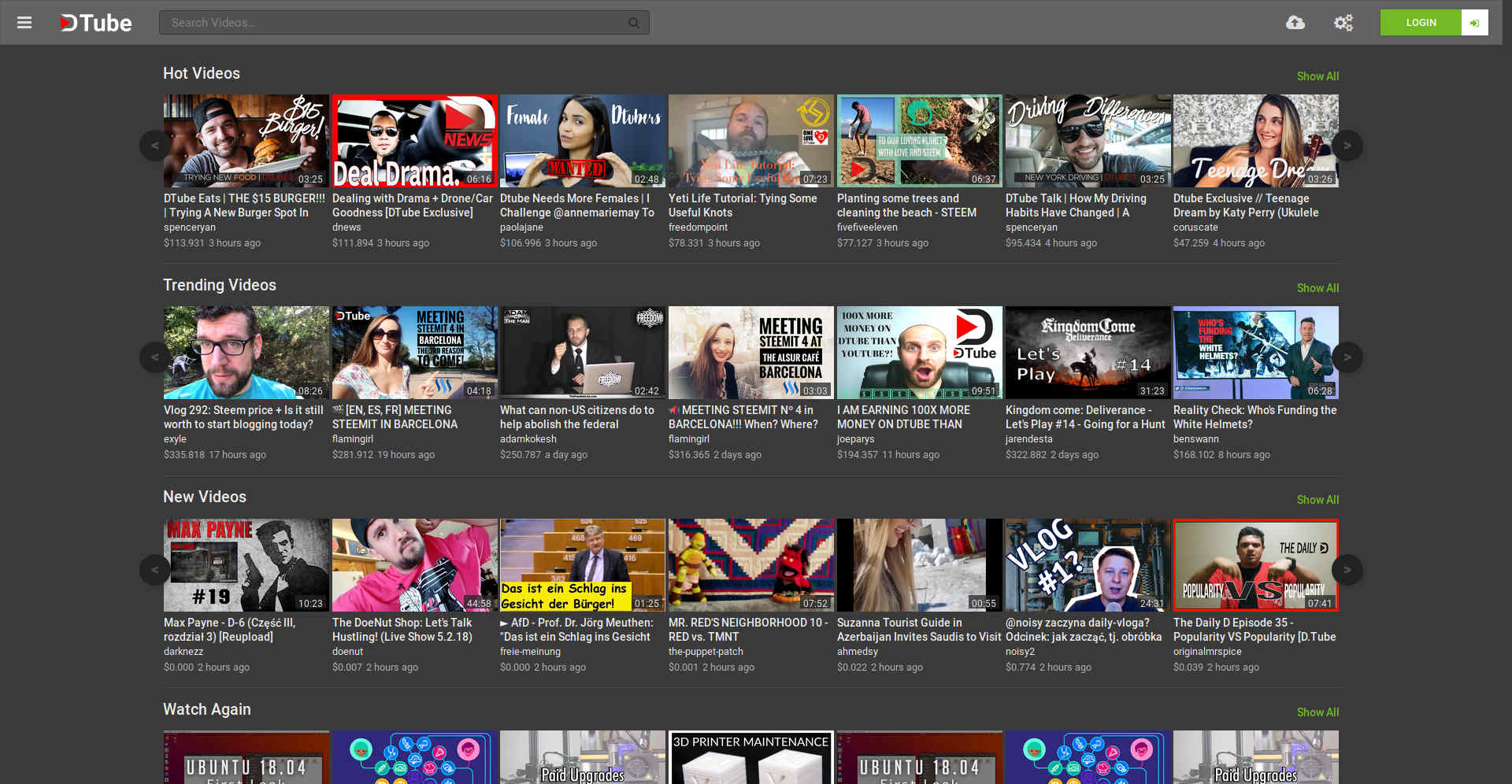Click the green sign-in arrow icon
Viewport: 1512px width, 784px height.
pos(1475,22)
